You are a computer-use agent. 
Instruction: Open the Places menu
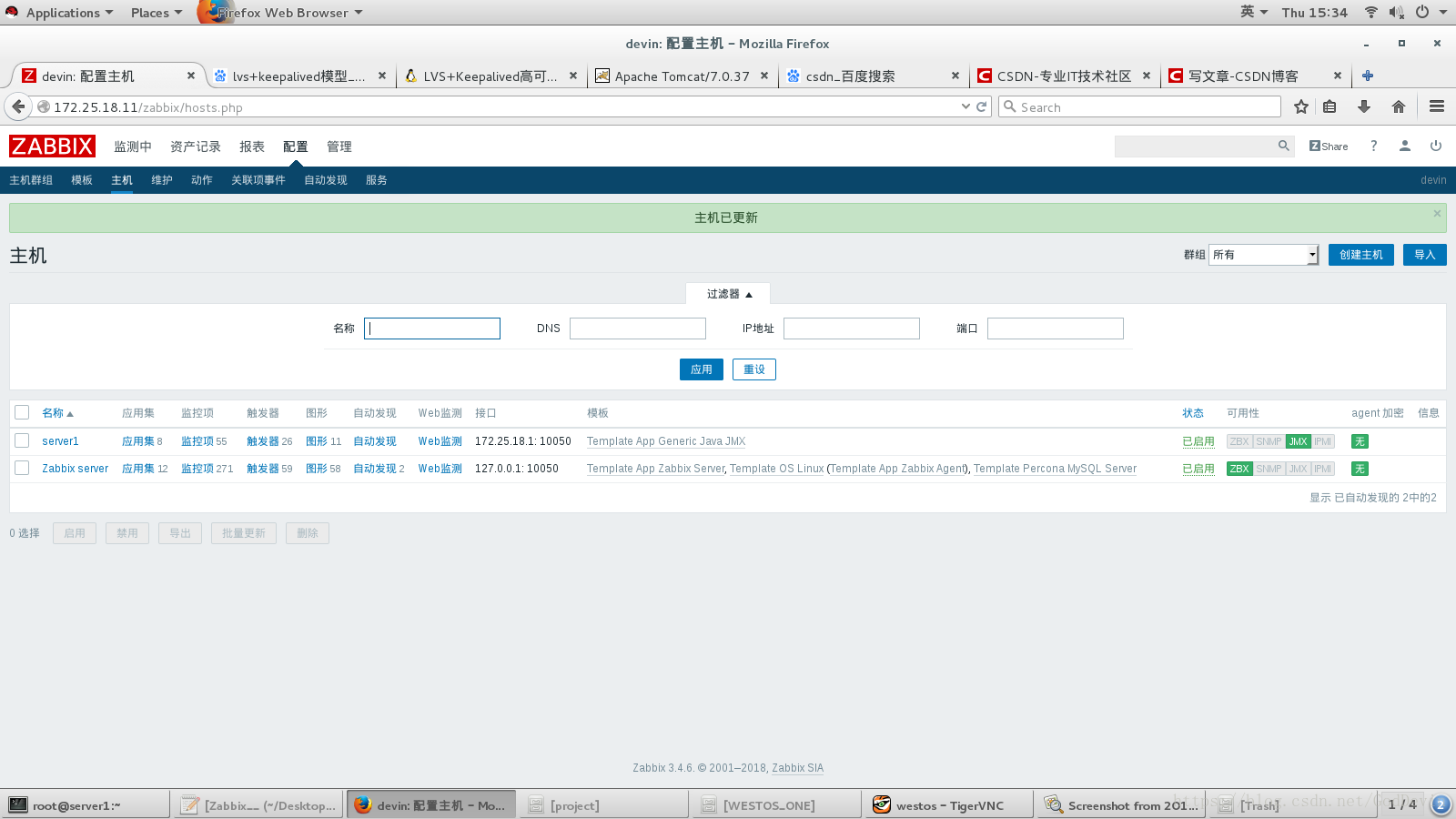tap(156, 13)
